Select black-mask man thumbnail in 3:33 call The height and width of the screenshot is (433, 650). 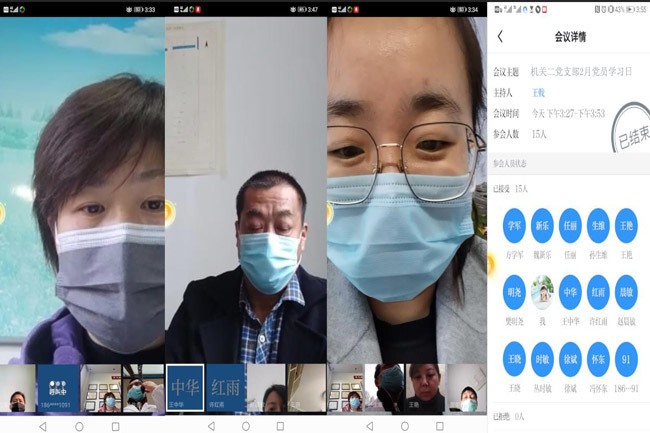18,388
